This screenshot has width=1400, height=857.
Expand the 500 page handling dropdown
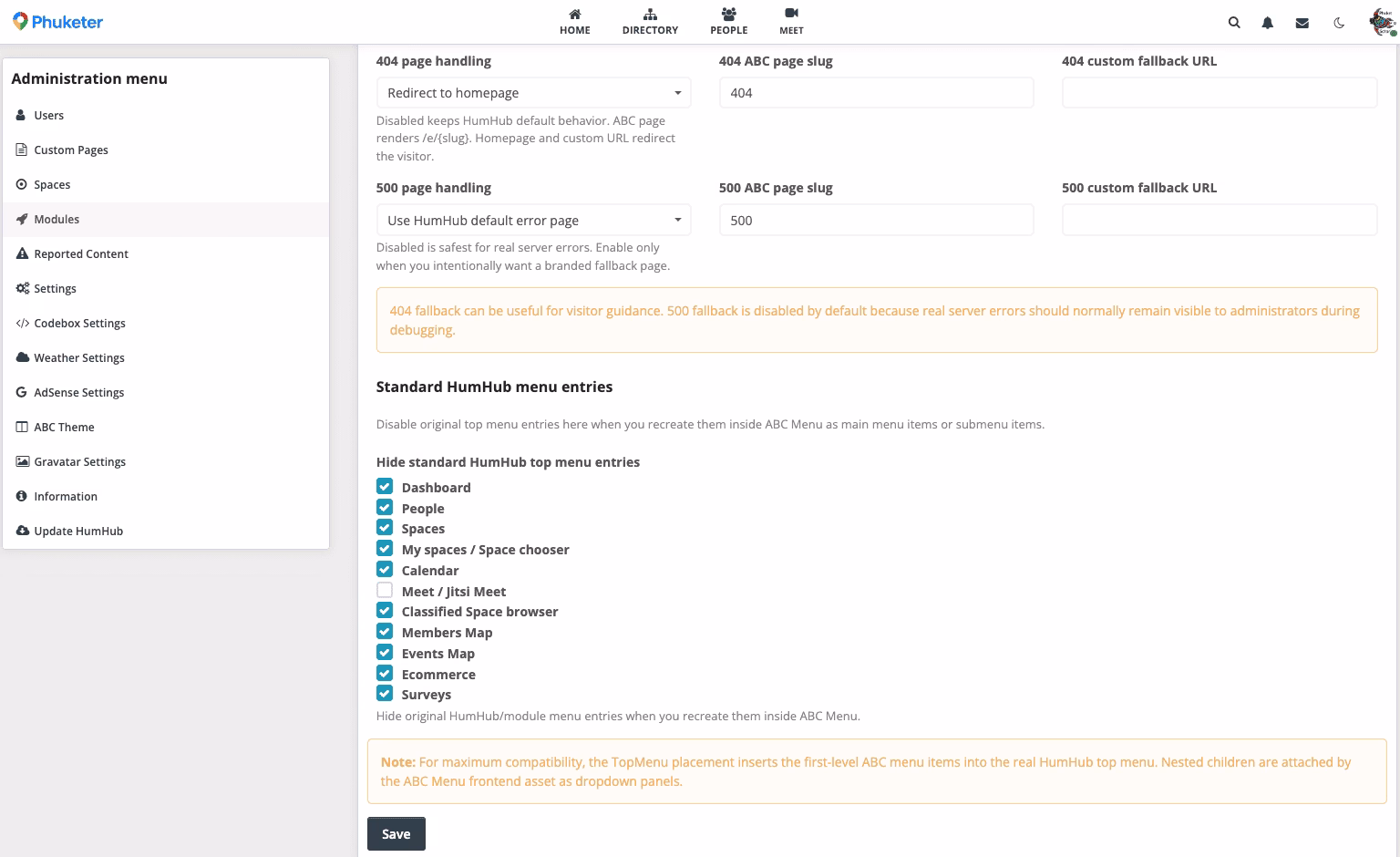tap(533, 221)
